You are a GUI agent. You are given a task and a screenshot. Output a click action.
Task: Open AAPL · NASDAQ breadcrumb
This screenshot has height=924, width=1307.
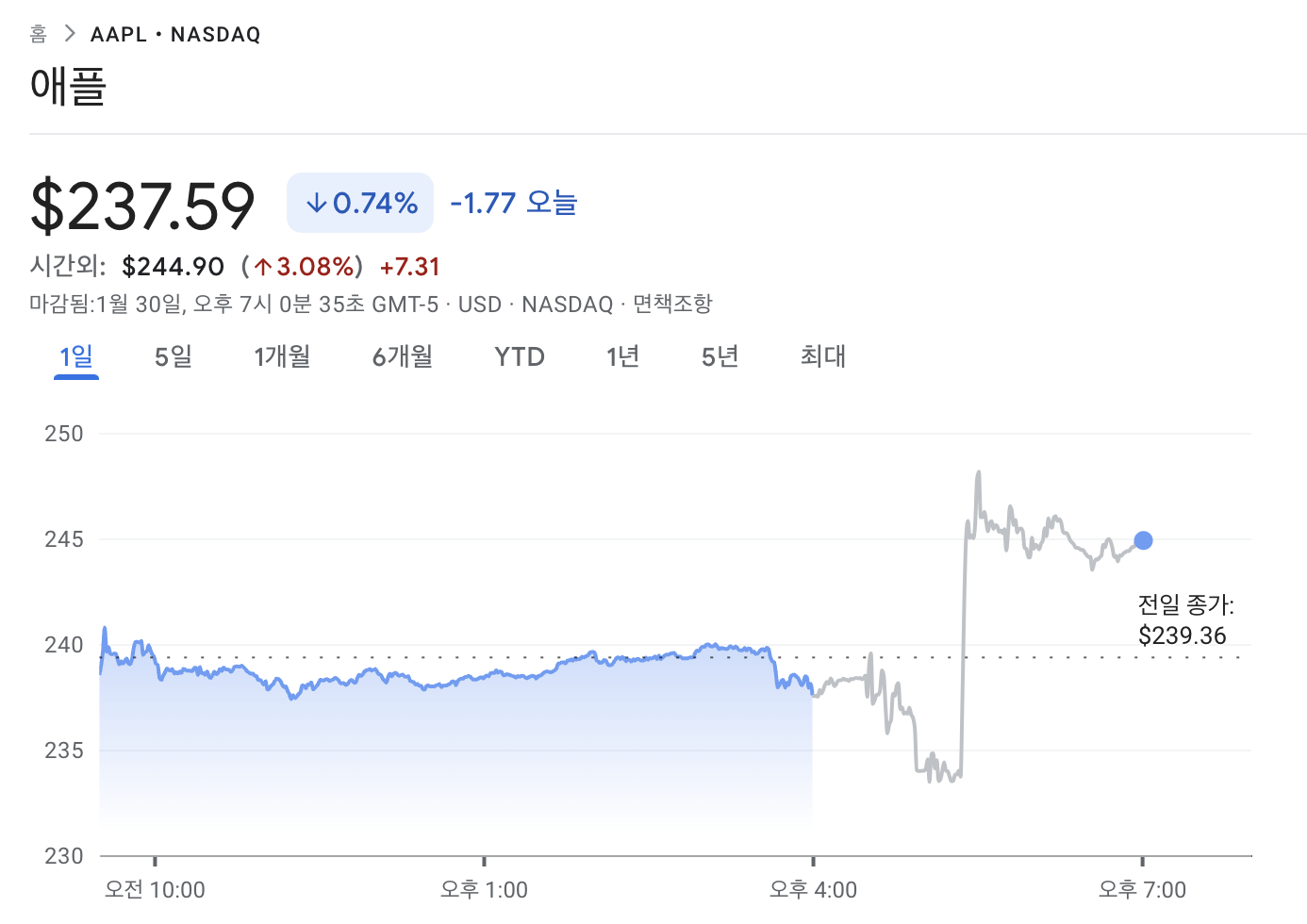coord(175,35)
